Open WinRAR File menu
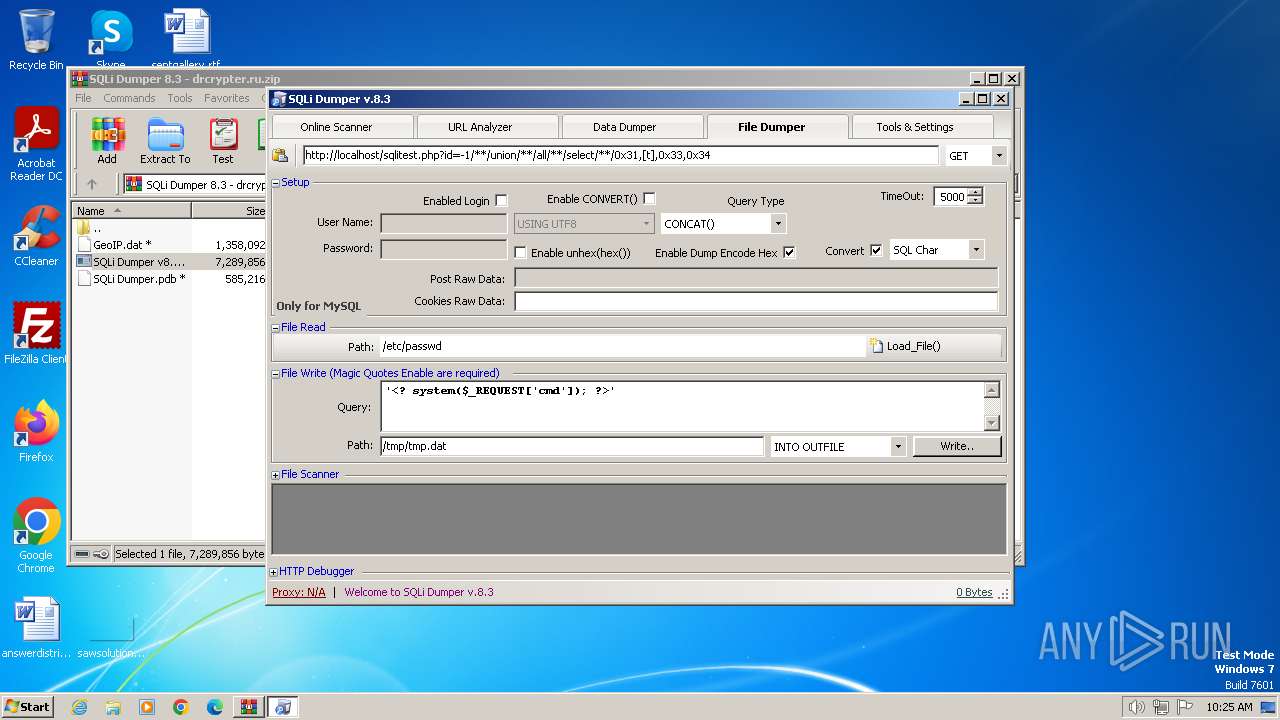Image resolution: width=1280 pixels, height=720 pixels. pos(83,98)
